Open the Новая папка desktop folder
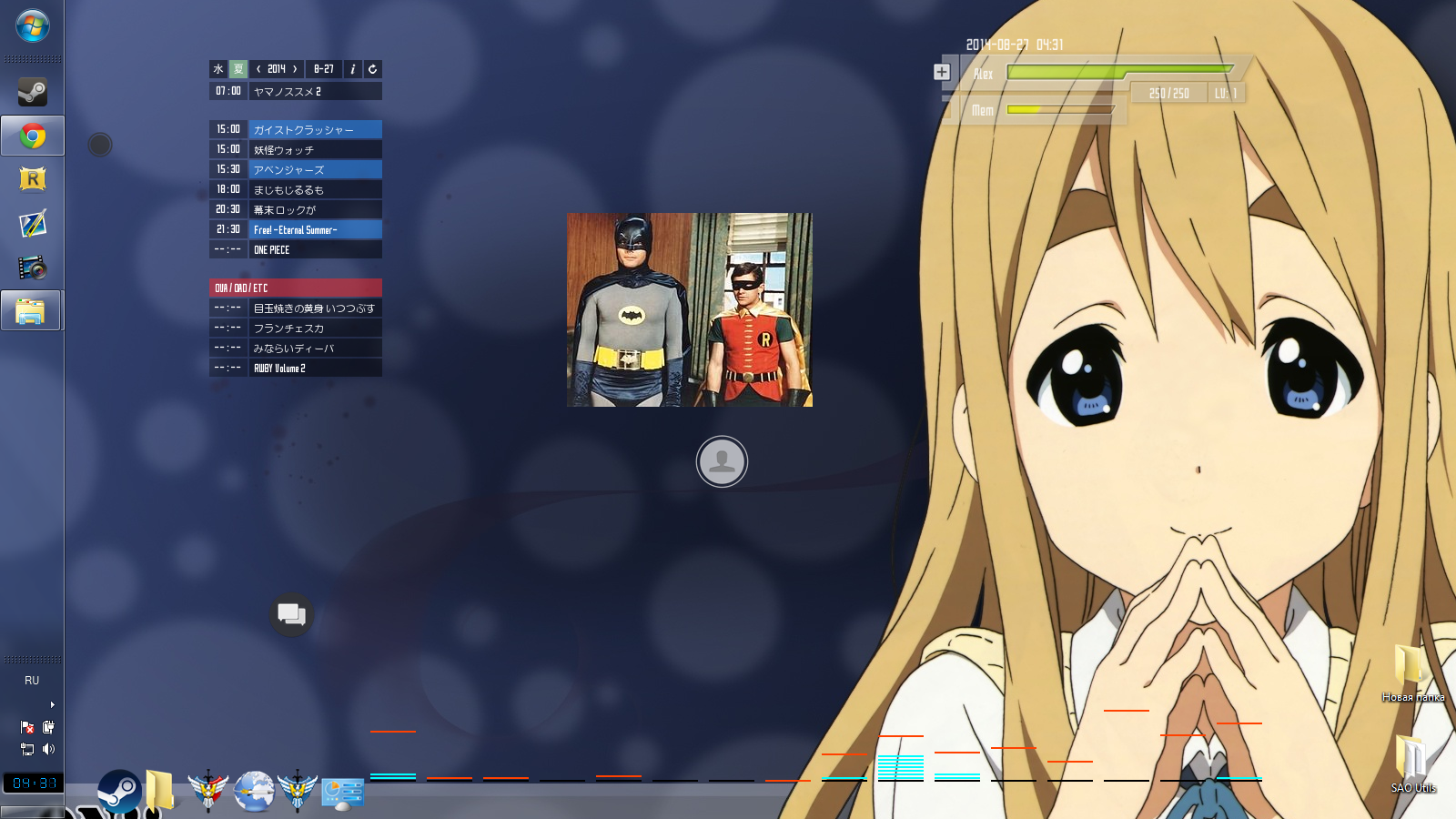 click(x=1413, y=674)
